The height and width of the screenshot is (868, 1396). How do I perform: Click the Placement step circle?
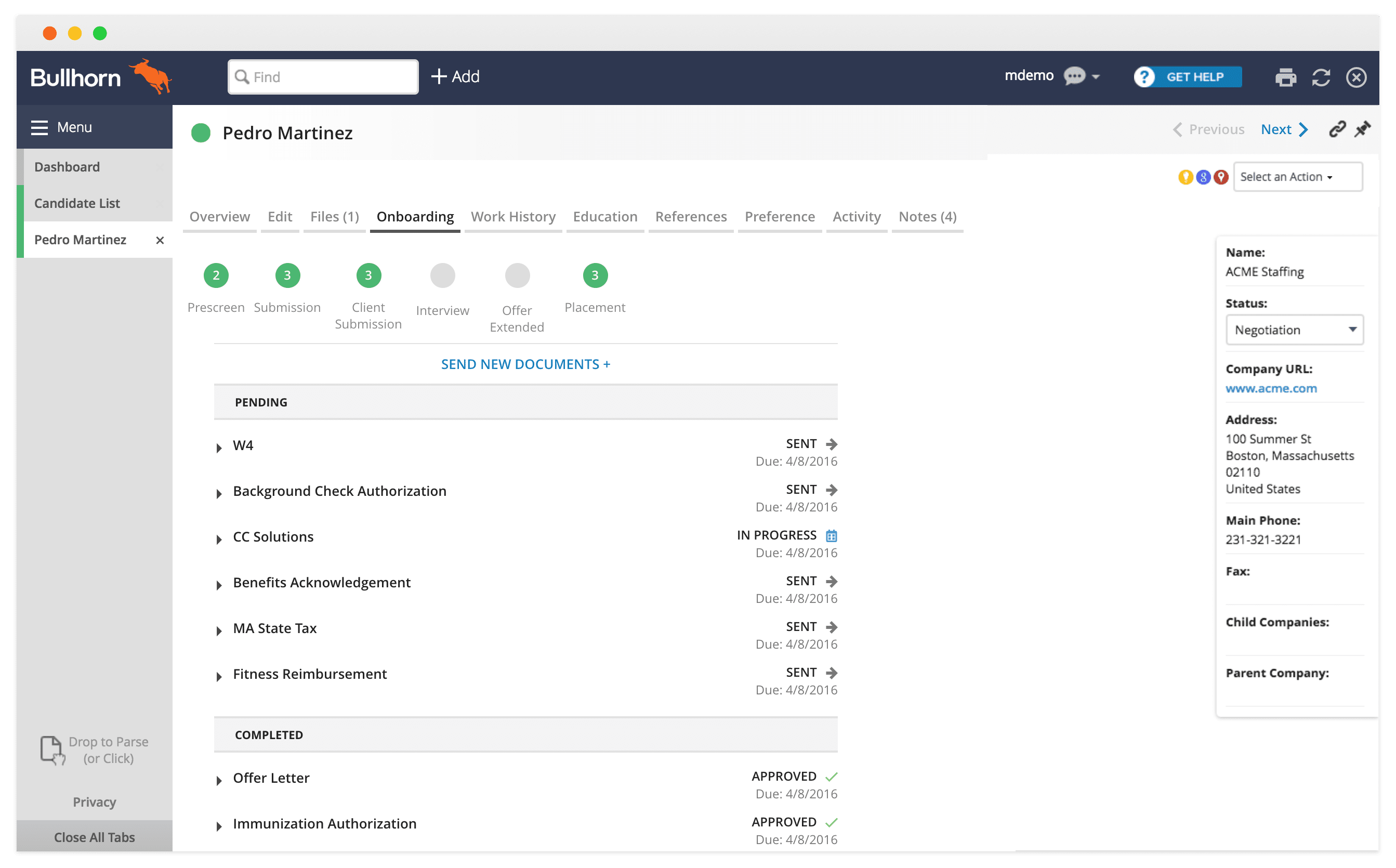(595, 275)
